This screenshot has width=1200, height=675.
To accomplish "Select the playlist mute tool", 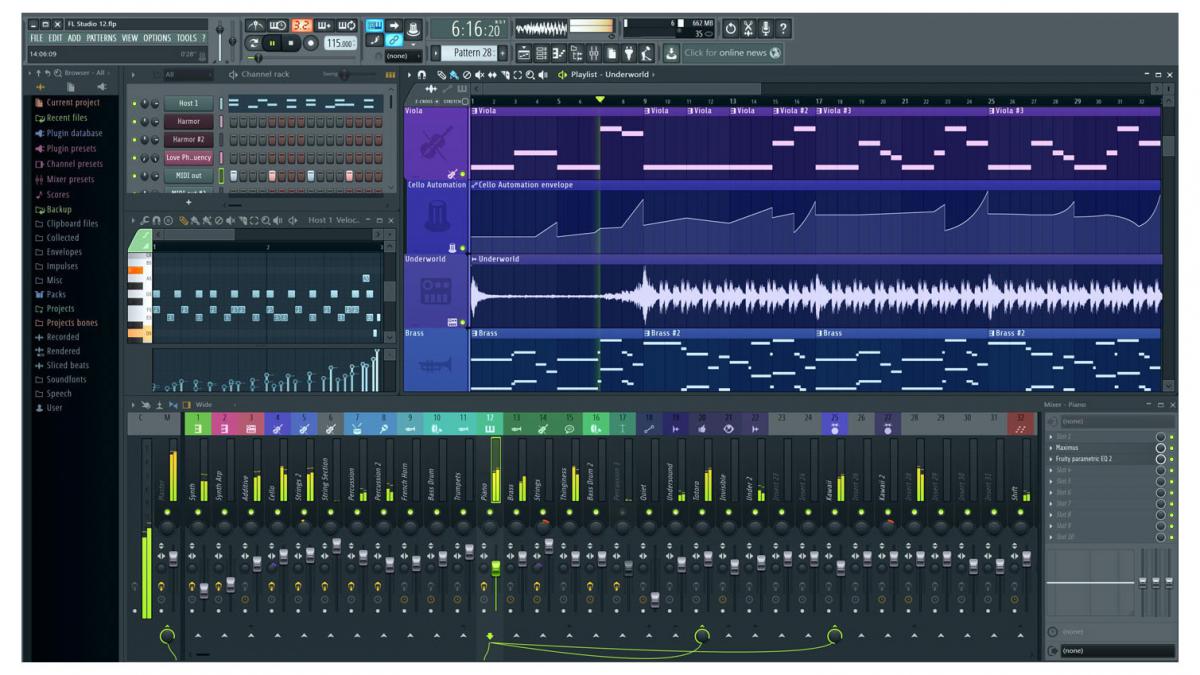I will point(479,74).
